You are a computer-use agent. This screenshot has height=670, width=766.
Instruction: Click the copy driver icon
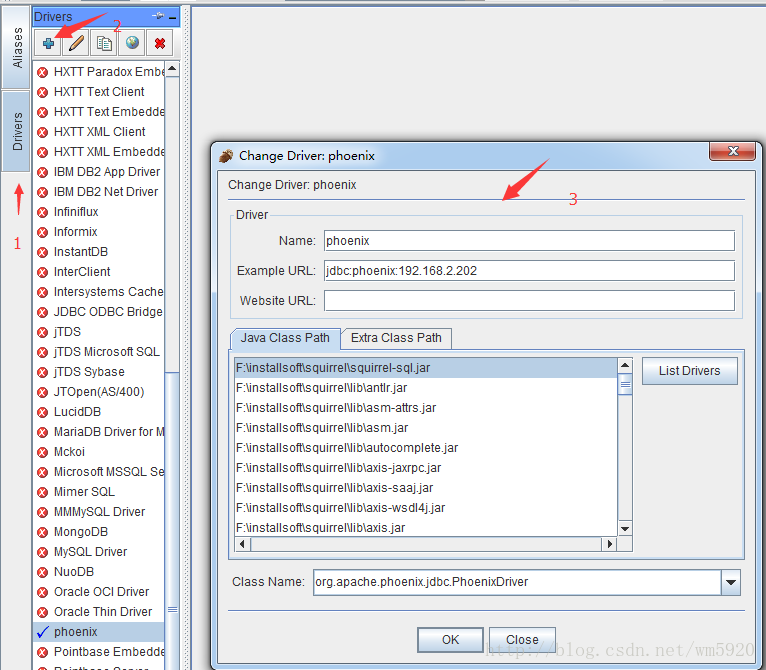click(104, 43)
